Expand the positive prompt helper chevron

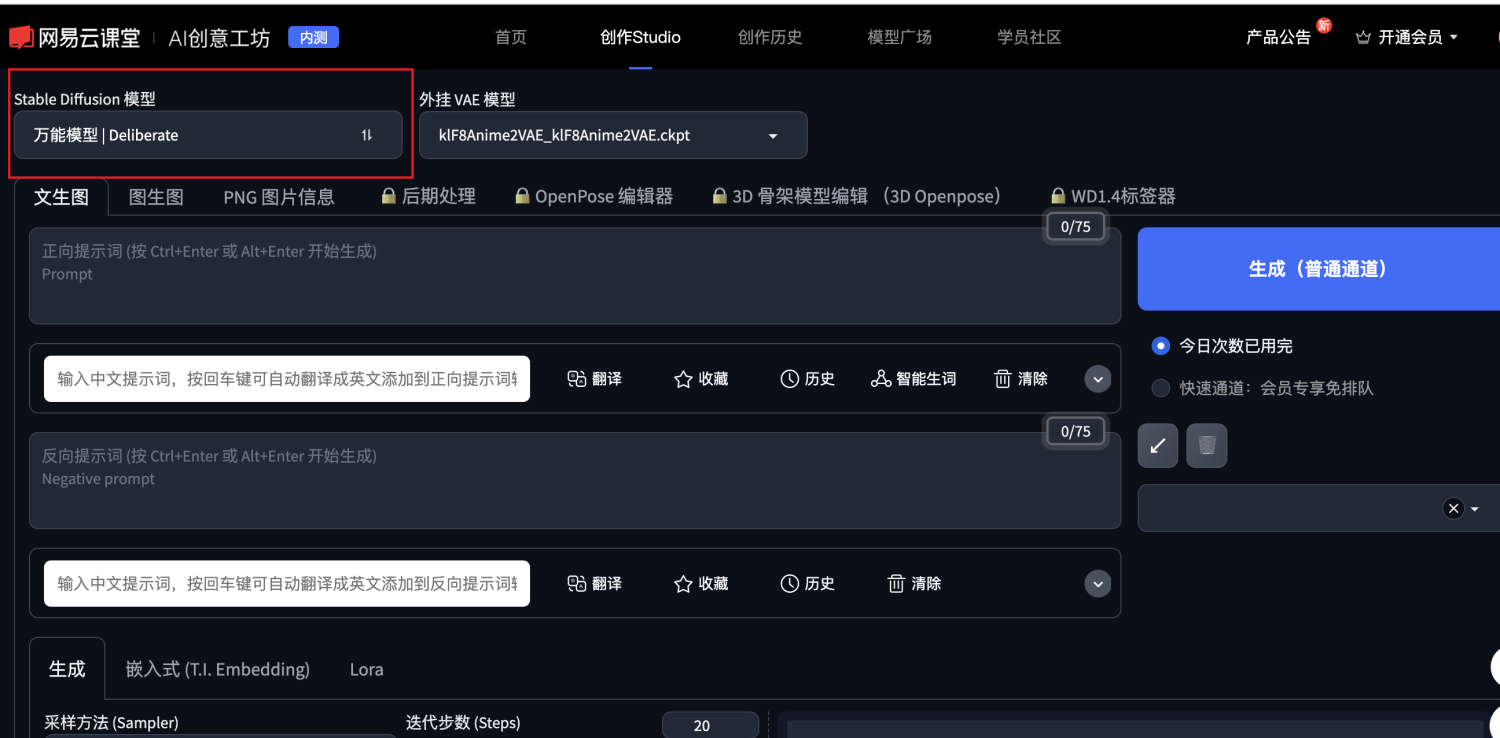(x=1098, y=379)
